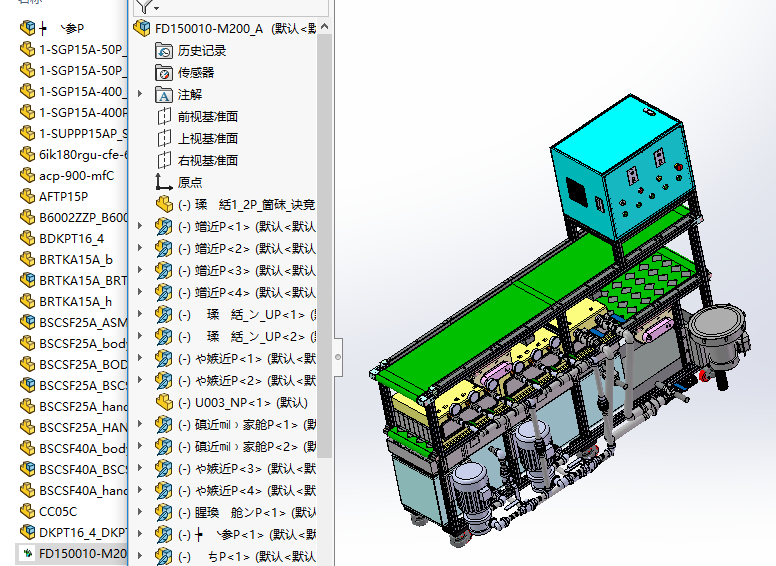This screenshot has width=776, height=566.
Task: Click the 1-SGP15A-400_ part icon in file list
Action: coord(28,92)
